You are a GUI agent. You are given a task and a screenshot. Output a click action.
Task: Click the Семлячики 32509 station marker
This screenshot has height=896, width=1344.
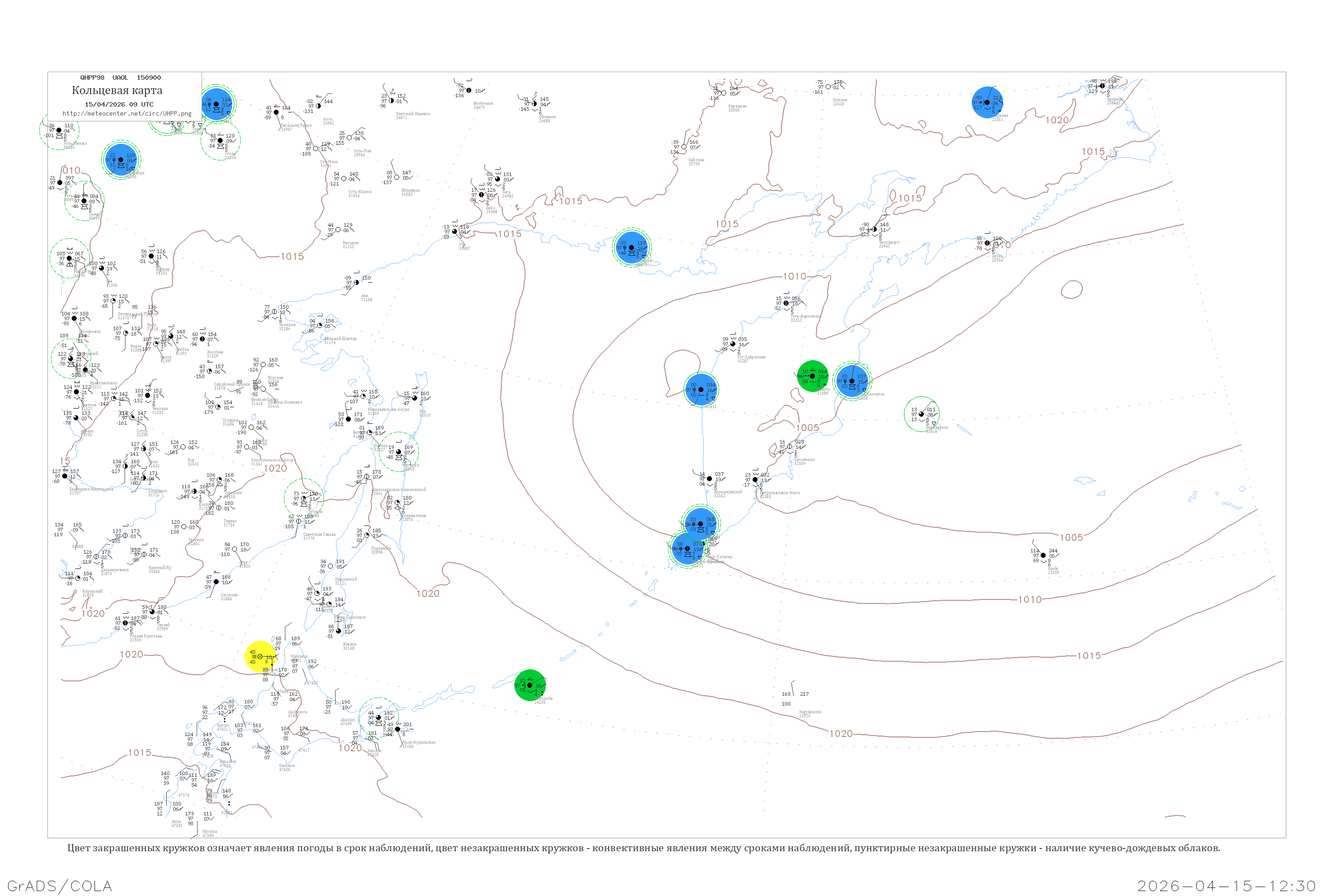pos(790,447)
